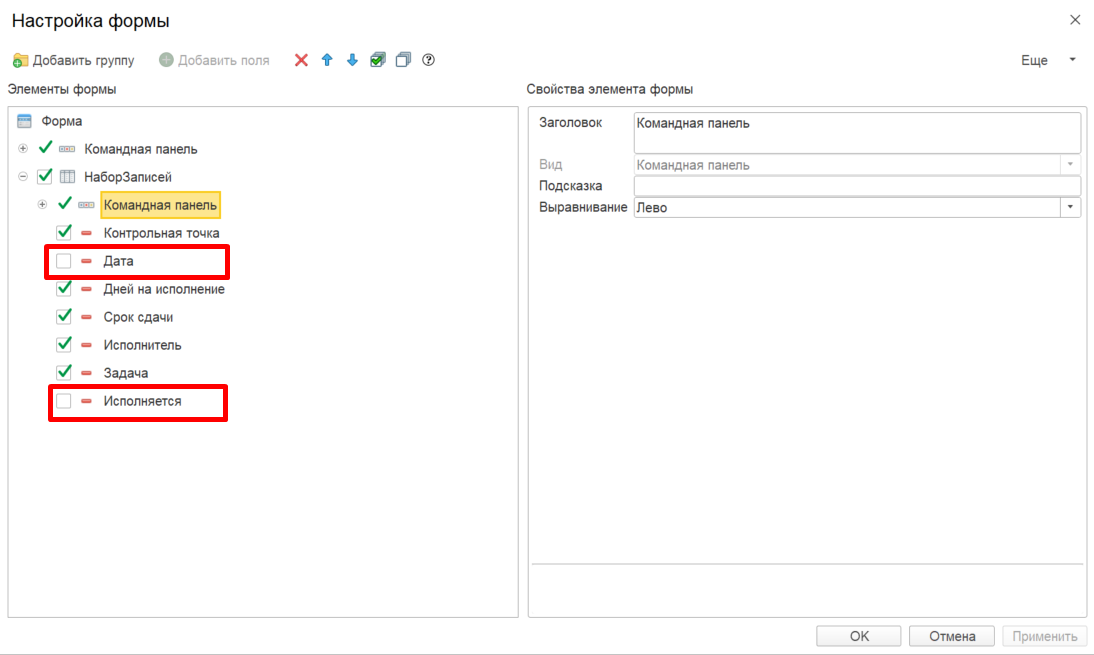Select the Форма root tree item
The height and width of the screenshot is (655, 1094).
coord(61,121)
